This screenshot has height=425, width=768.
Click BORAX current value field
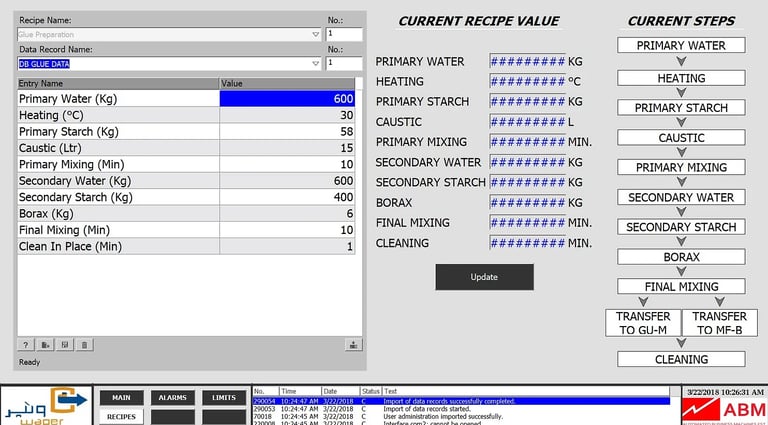[x=528, y=203]
